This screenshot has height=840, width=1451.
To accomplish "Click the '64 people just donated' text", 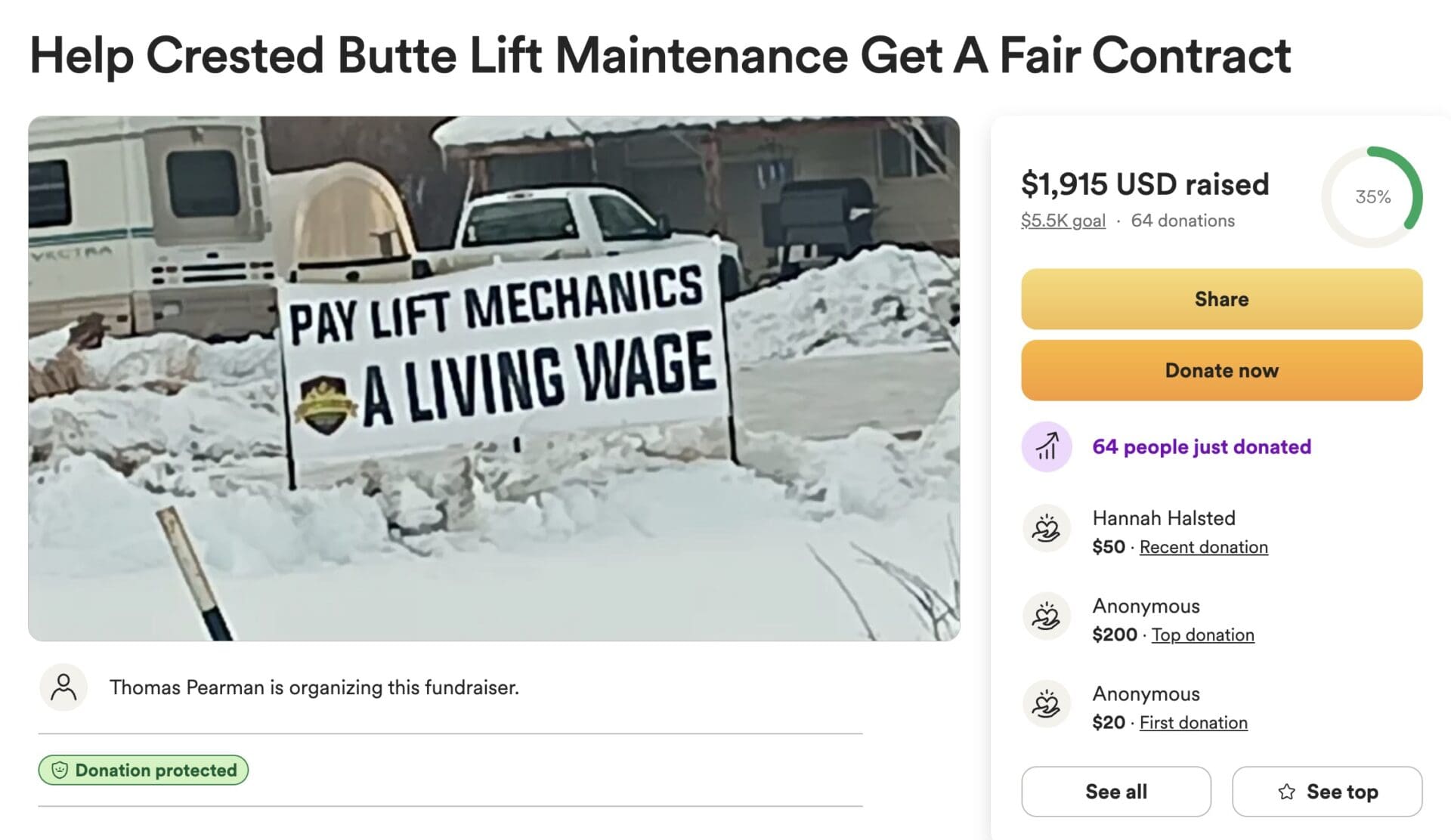I will tap(1202, 446).
